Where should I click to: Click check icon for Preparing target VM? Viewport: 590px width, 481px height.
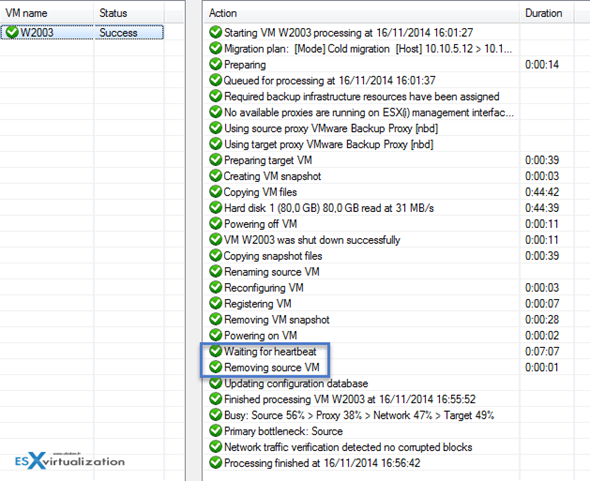click(216, 160)
